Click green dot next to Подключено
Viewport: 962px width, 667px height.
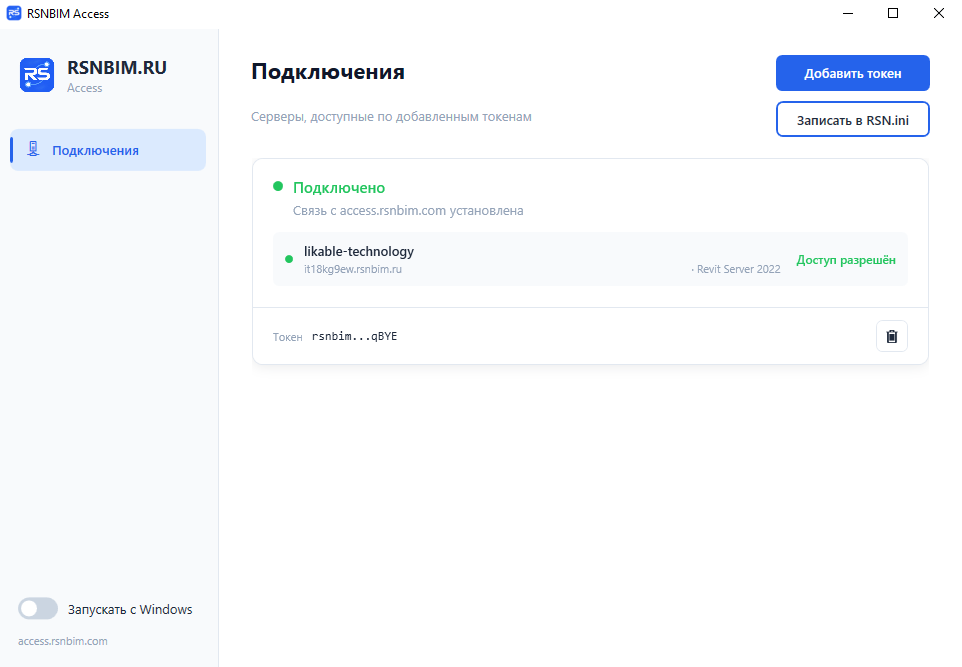click(278, 186)
